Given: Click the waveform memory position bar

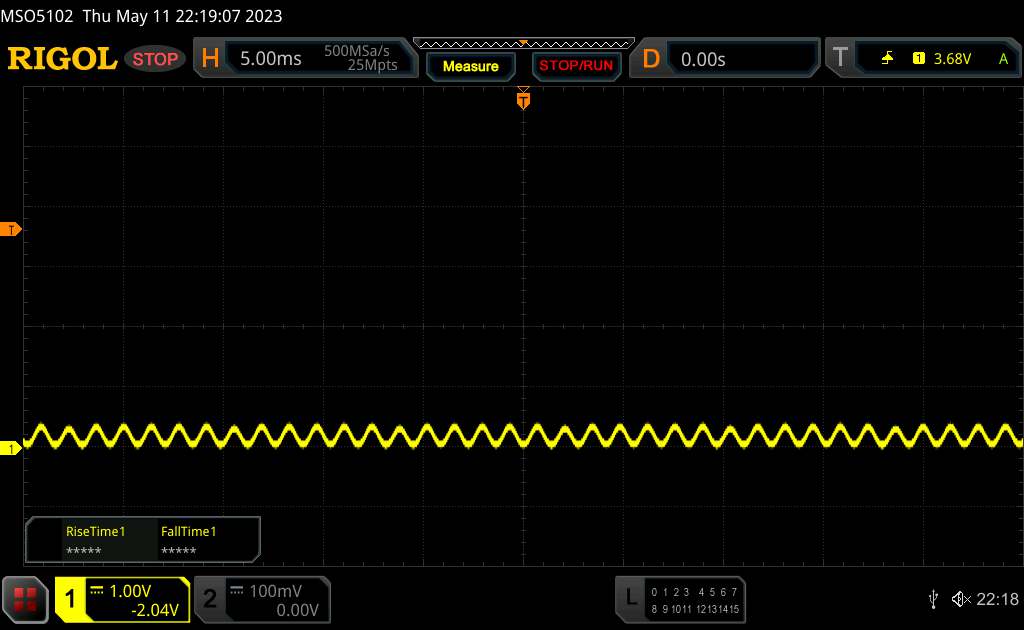Looking at the screenshot, I should coord(524,44).
